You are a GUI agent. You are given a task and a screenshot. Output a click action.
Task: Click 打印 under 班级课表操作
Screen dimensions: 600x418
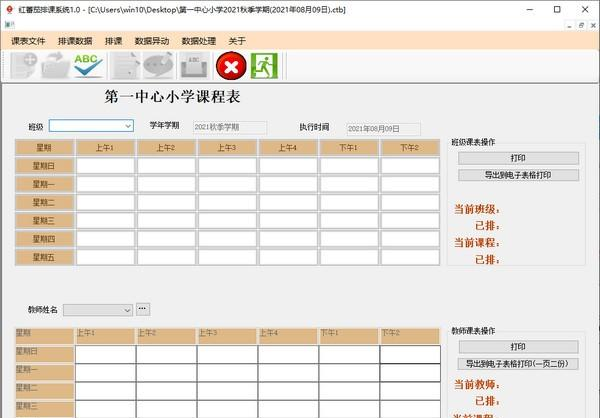pyautogui.click(x=518, y=158)
